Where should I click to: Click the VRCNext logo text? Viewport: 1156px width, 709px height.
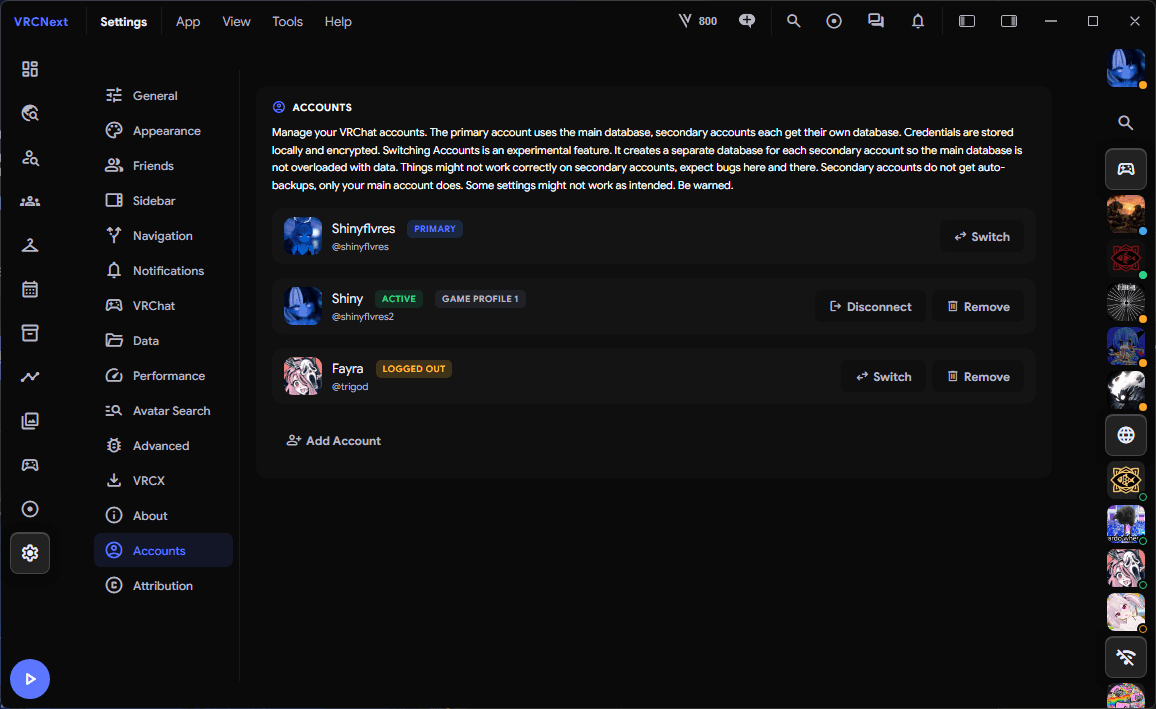click(41, 21)
